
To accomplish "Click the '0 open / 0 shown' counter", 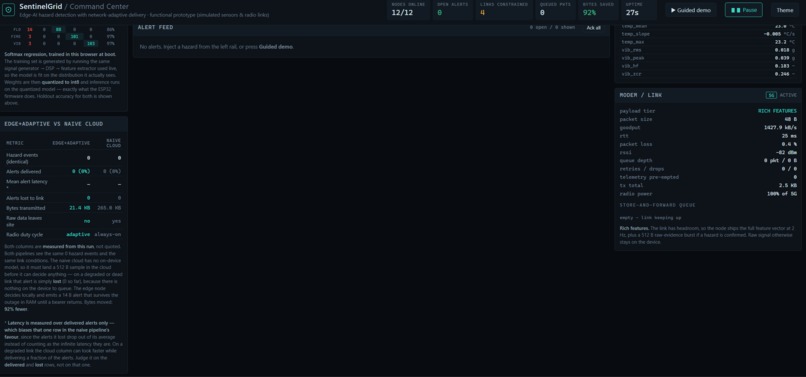I will (552, 28).
